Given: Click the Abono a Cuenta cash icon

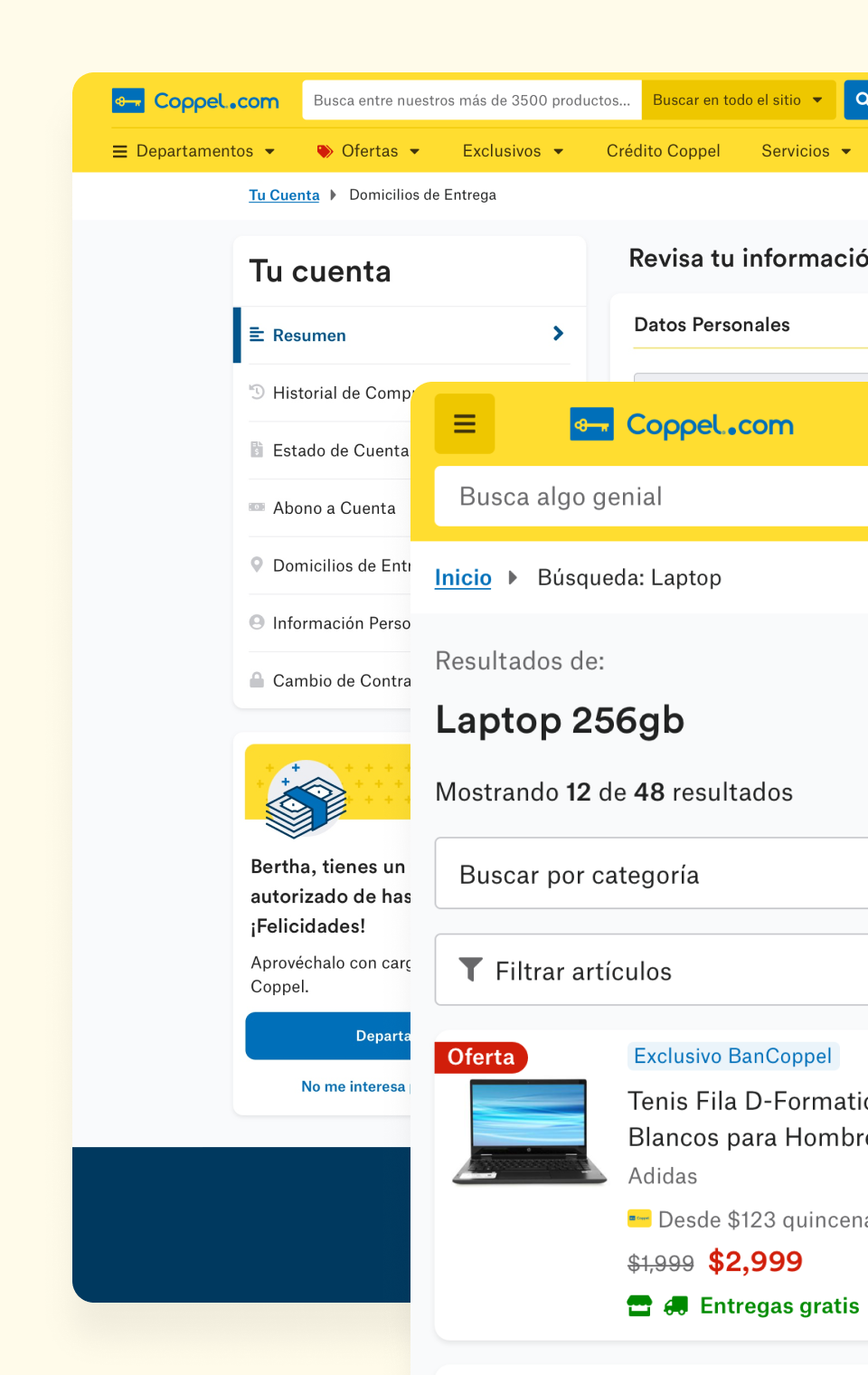Looking at the screenshot, I should pyautogui.click(x=257, y=507).
